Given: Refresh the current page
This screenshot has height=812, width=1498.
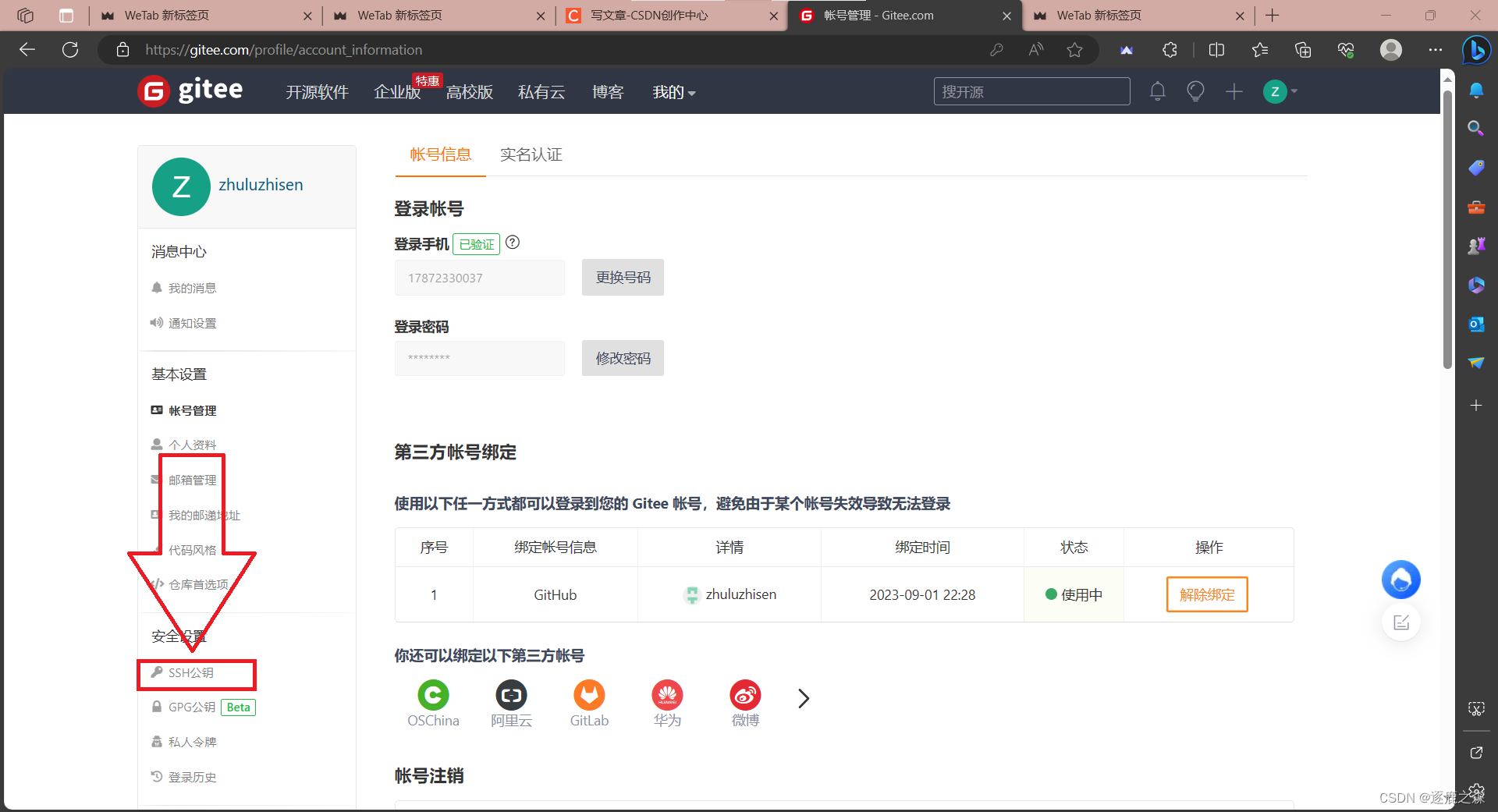Looking at the screenshot, I should (70, 49).
